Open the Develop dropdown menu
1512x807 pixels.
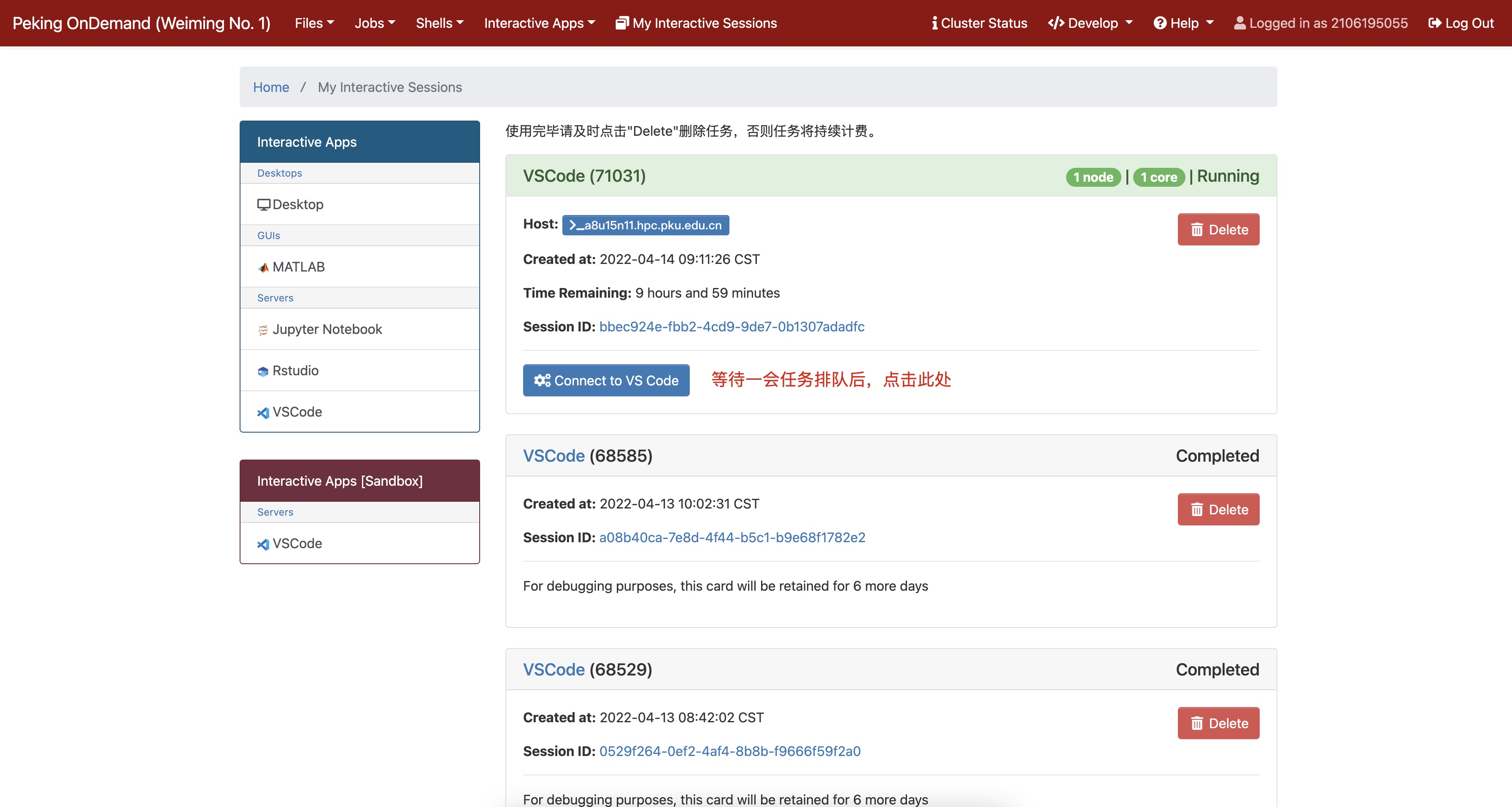[1090, 23]
